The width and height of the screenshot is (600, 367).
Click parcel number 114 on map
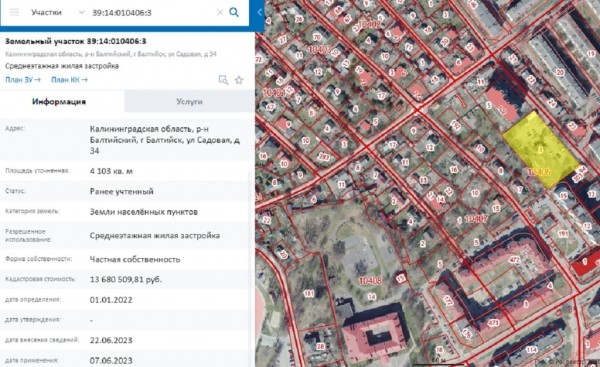pos(531,349)
